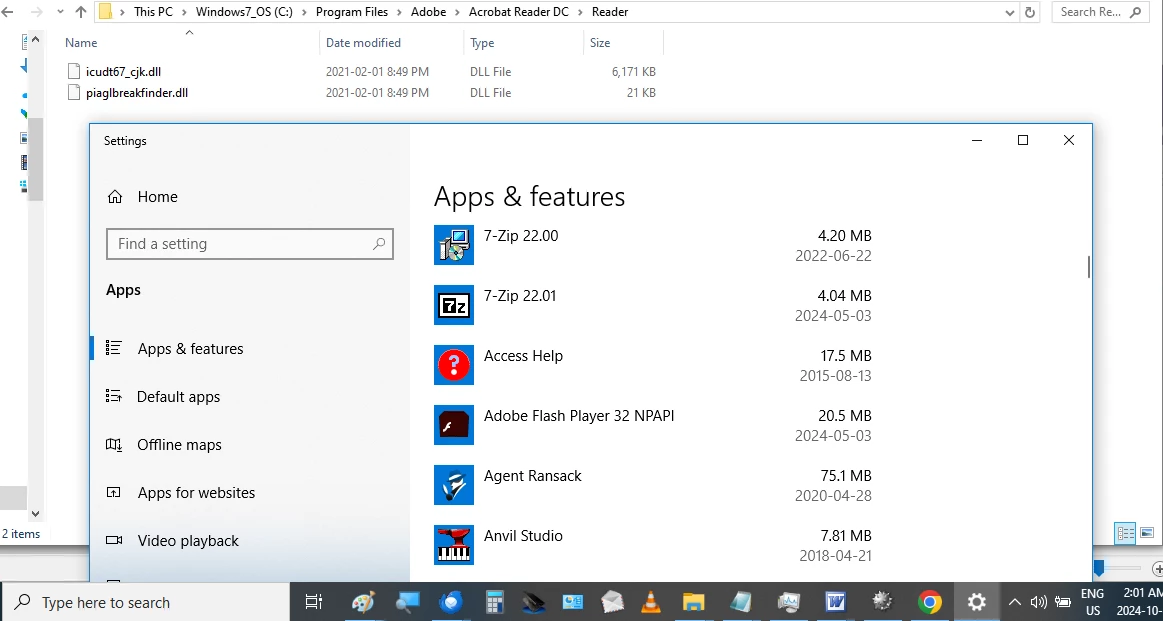Viewport: 1163px width, 621px height.
Task: Click the taskbar Type here to search box
Action: [145, 602]
